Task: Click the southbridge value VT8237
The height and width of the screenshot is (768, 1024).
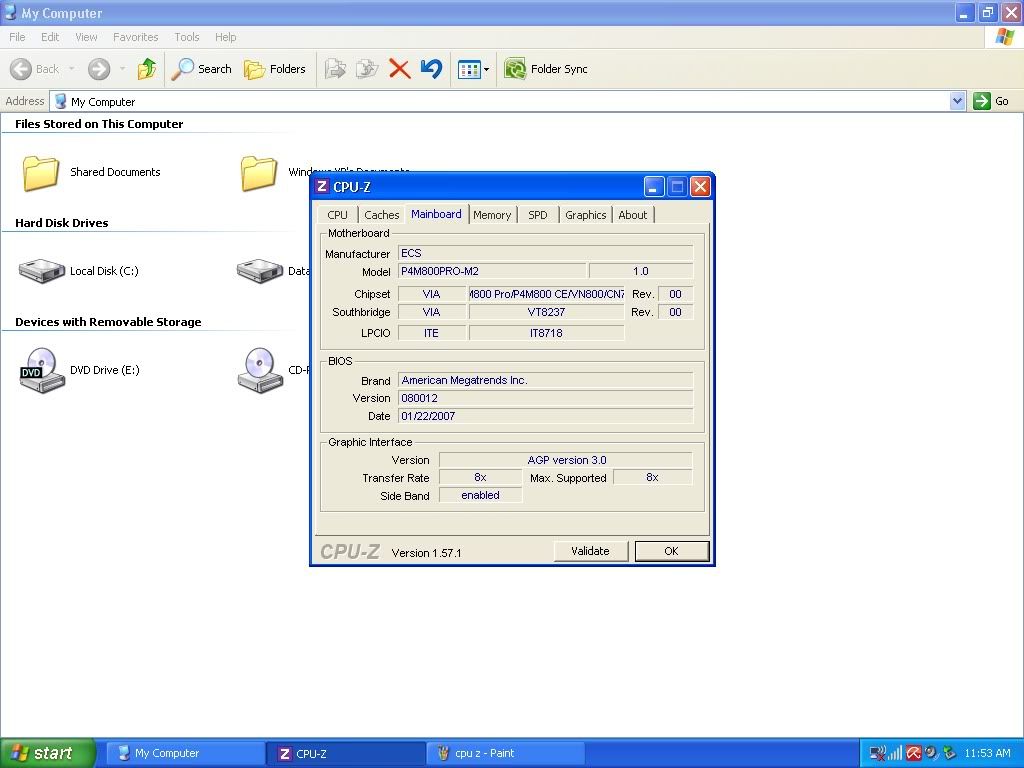Action: click(x=547, y=312)
